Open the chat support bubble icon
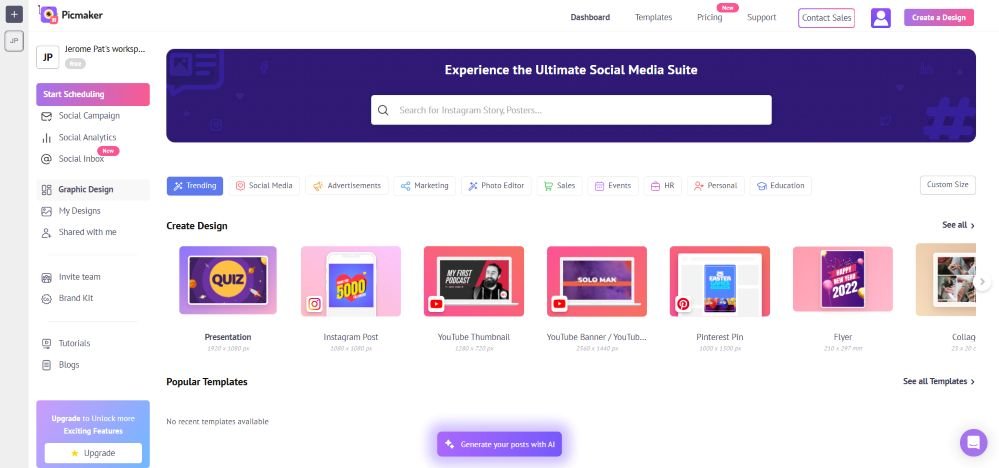The height and width of the screenshot is (468, 999). 974,442
